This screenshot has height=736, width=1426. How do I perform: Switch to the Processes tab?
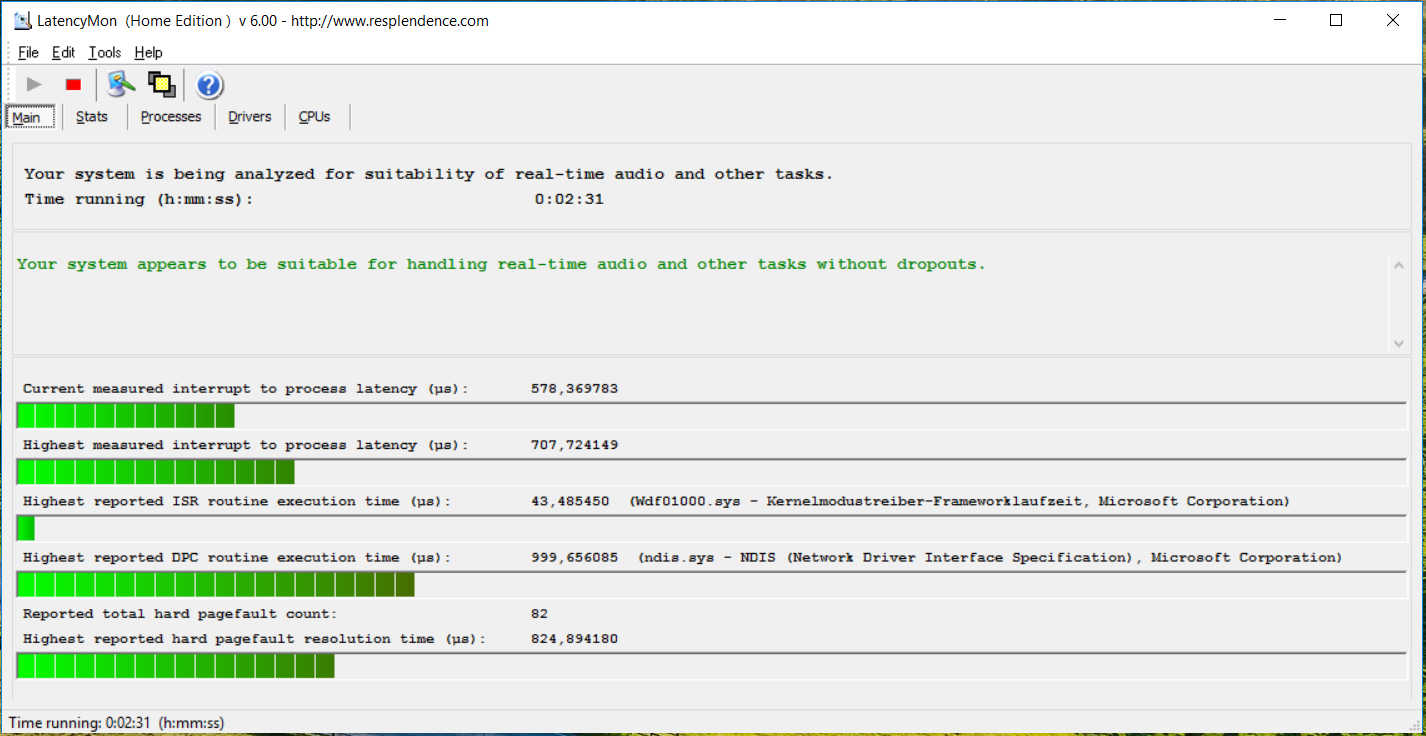pos(171,117)
